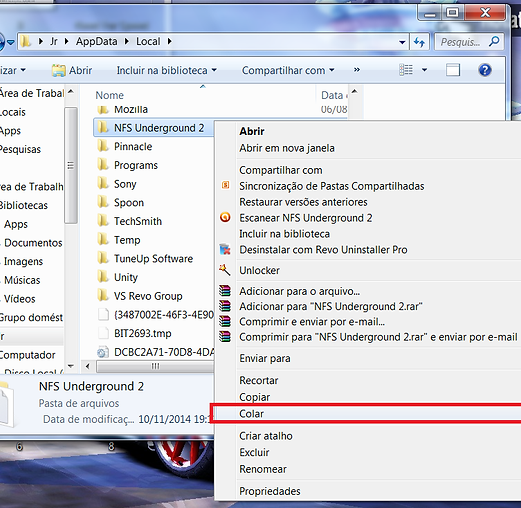
Task: Click the NFS Underground 2 folder icon in the list
Action: point(103,127)
